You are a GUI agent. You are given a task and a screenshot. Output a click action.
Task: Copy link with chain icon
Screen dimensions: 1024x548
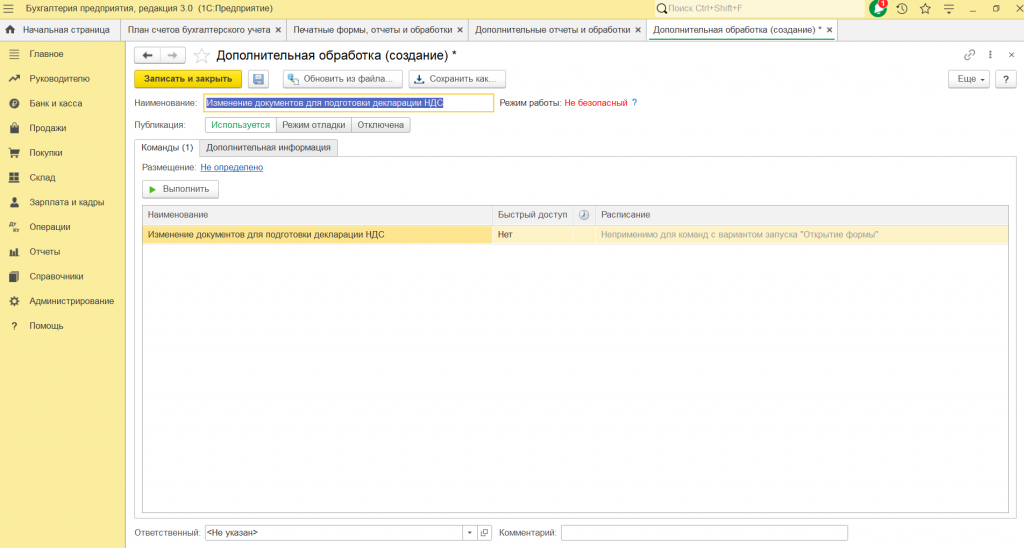969,55
